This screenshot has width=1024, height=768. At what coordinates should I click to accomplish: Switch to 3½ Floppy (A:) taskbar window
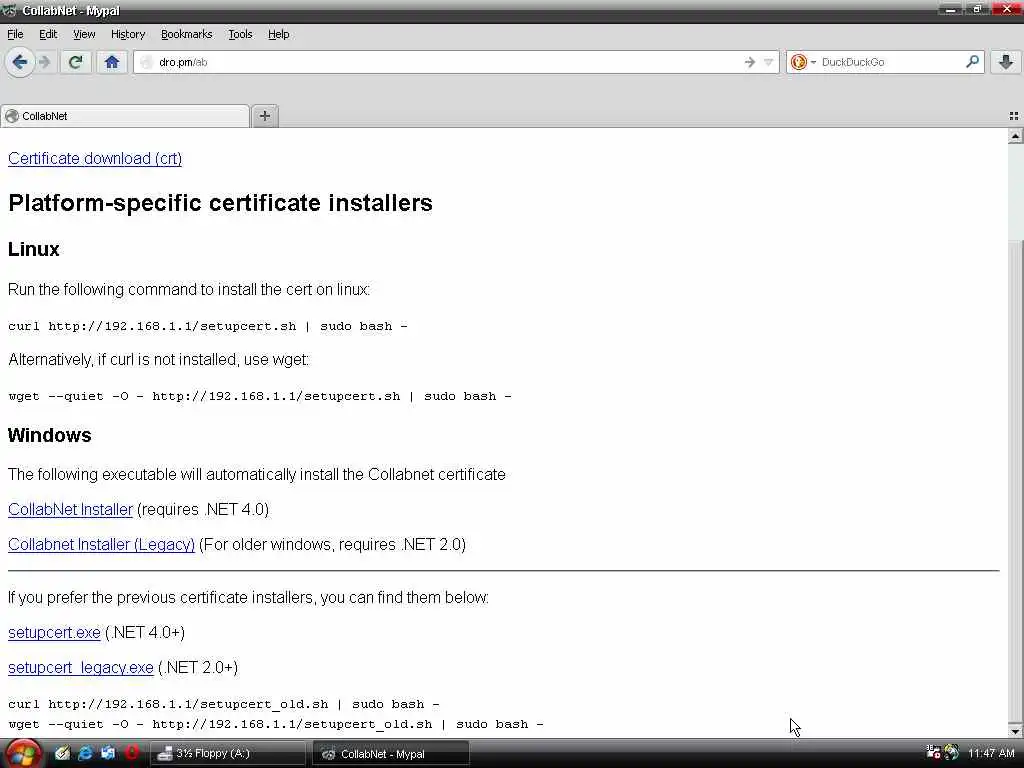[231, 754]
